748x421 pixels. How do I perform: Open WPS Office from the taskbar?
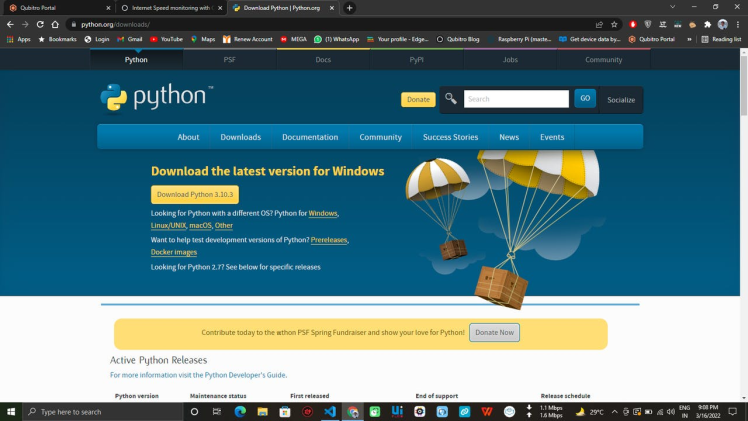pos(487,411)
